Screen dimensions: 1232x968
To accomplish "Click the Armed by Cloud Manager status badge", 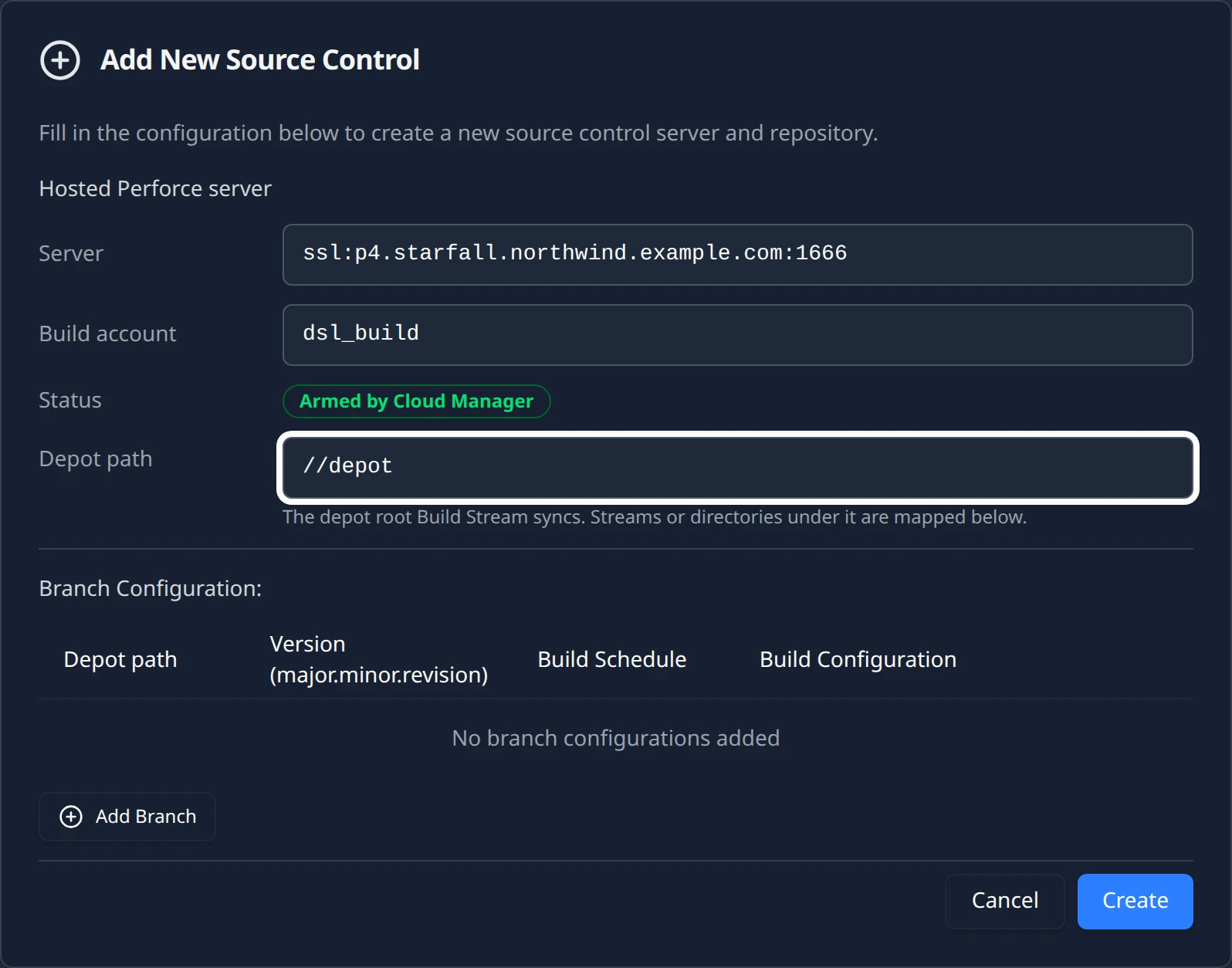I will pyautogui.click(x=416, y=401).
